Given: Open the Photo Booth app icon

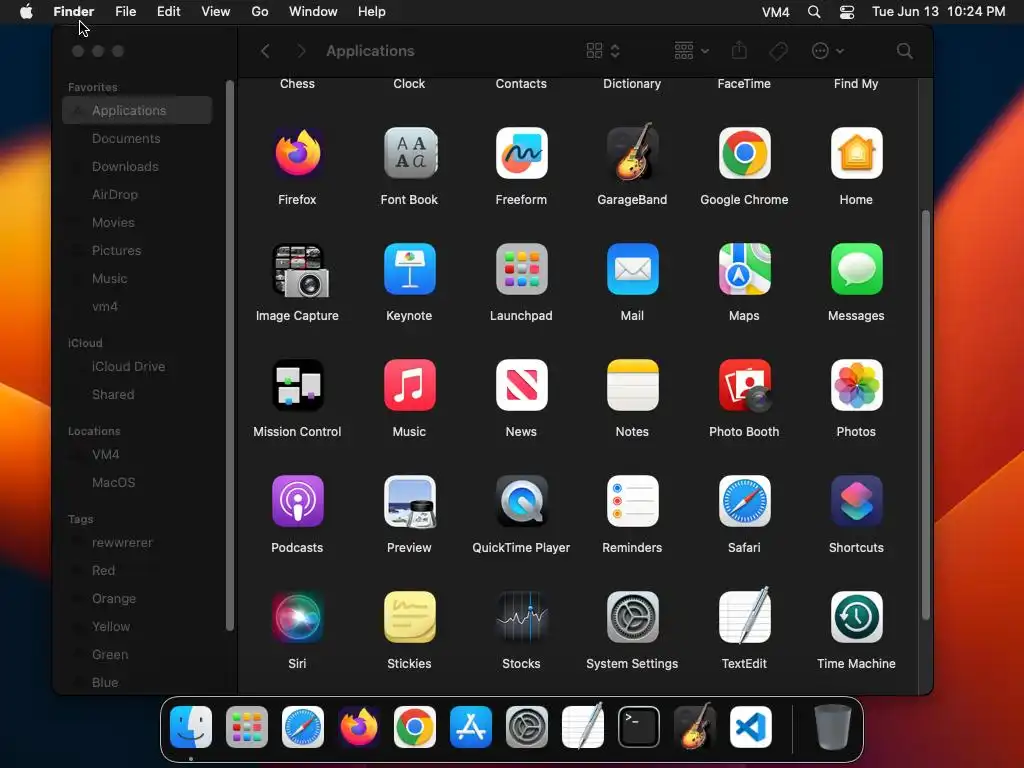Looking at the screenshot, I should click(x=744, y=385).
